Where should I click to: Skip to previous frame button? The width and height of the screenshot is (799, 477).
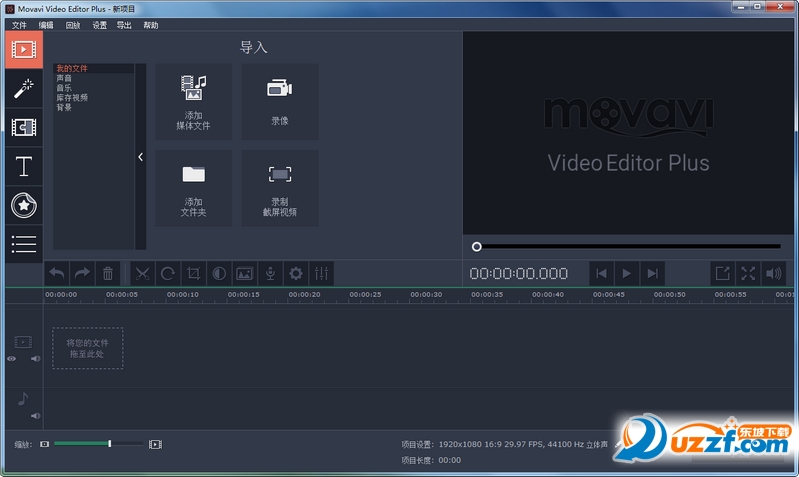601,274
